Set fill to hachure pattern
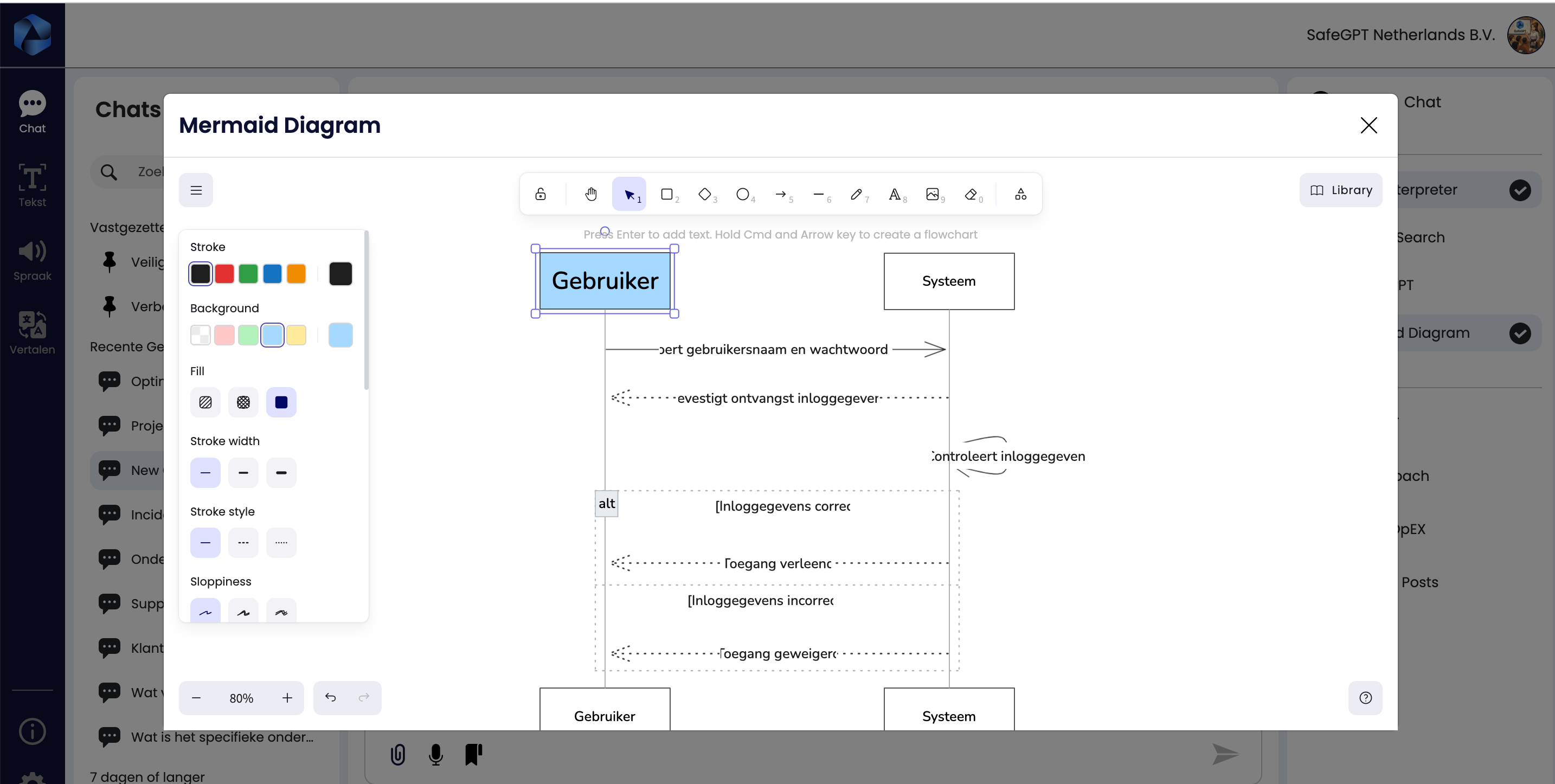Screen dimensions: 1555x784 (205, 402)
